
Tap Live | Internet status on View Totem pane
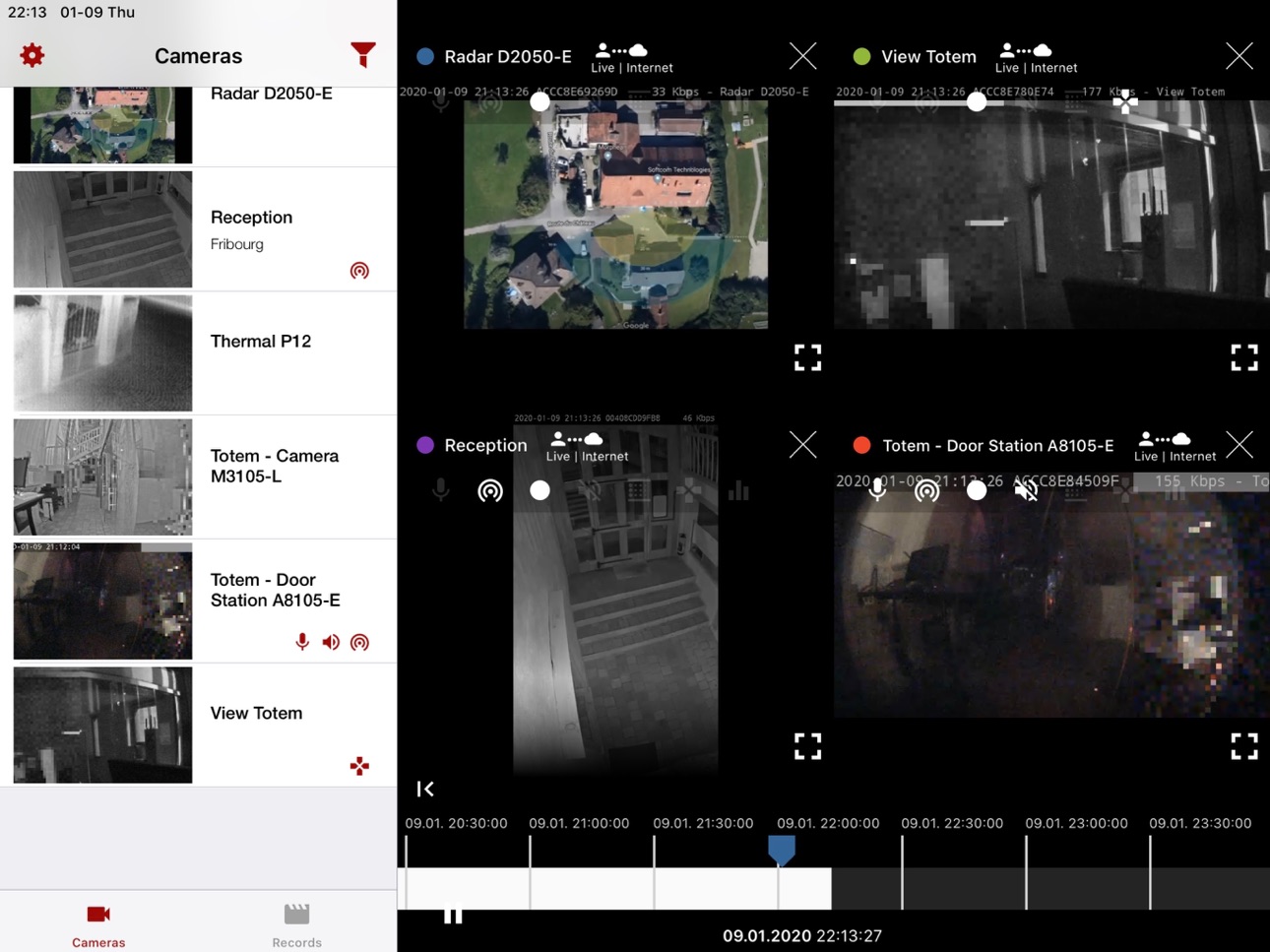(1036, 58)
